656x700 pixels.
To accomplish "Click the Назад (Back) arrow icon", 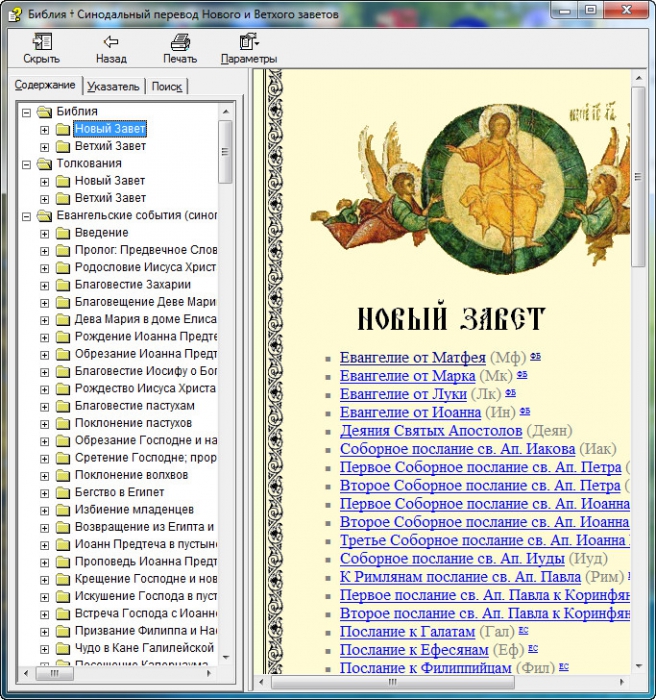I will (x=111, y=42).
